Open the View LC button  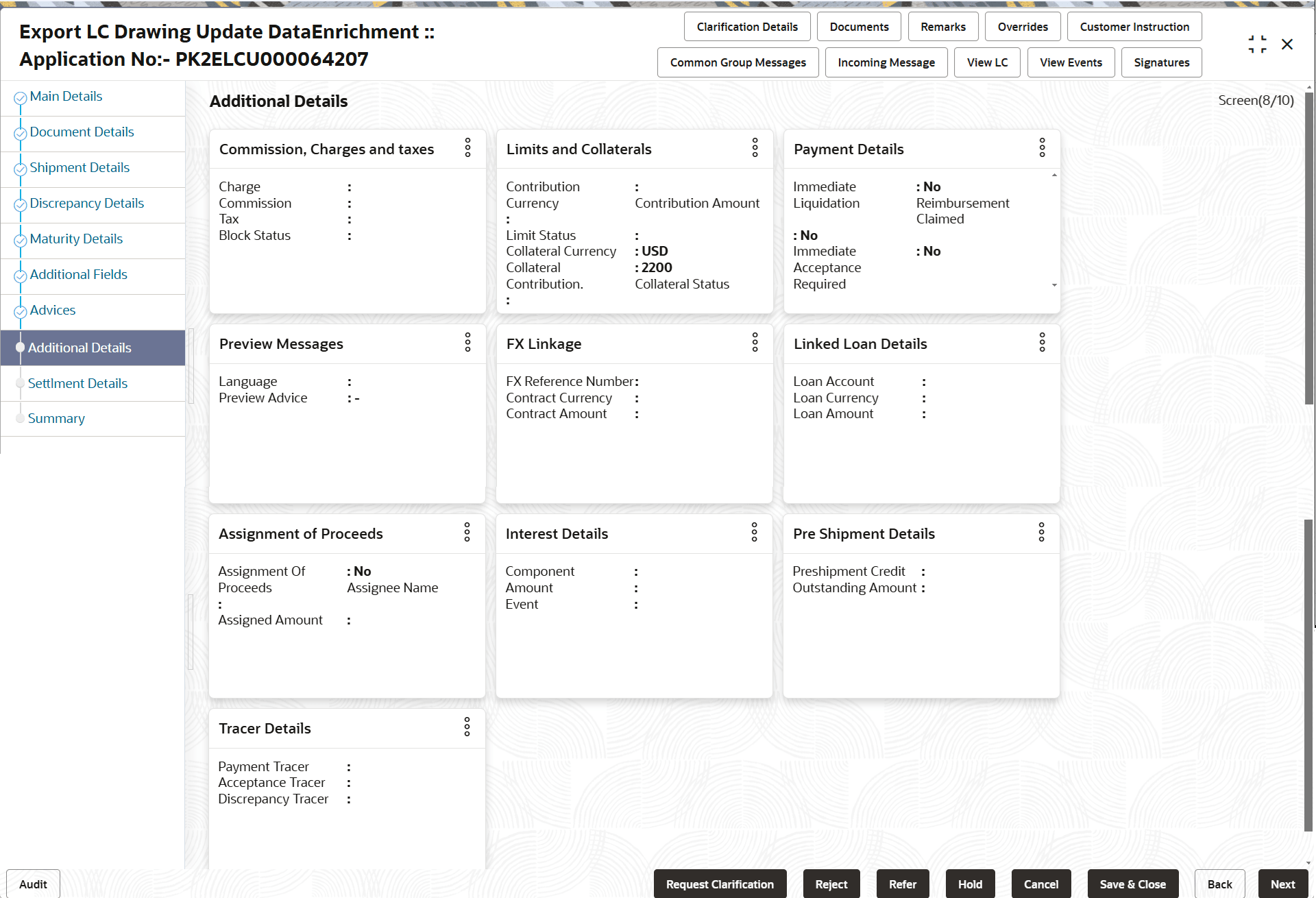(987, 62)
